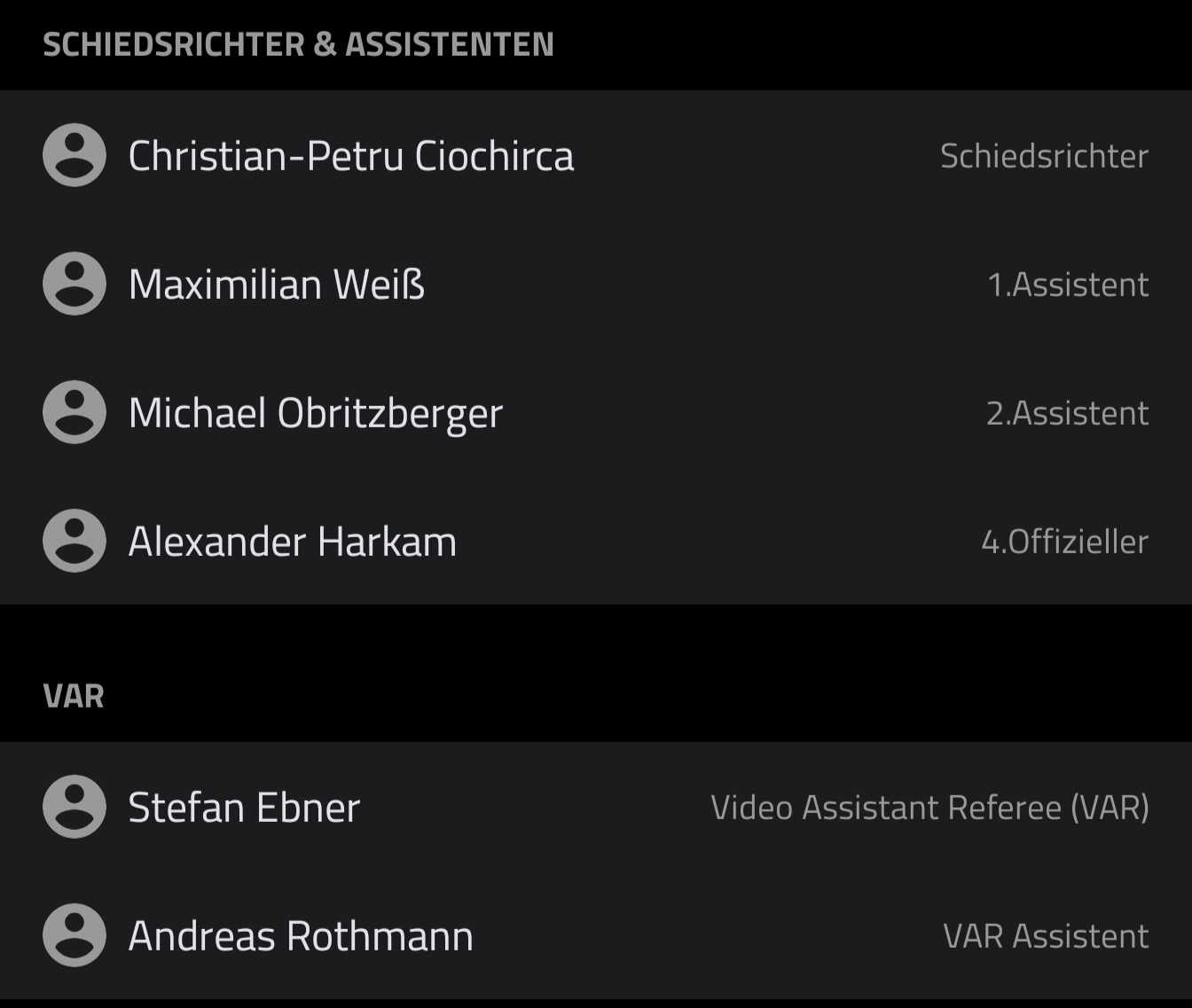This screenshot has width=1192, height=1008.
Task: Click the VAR section header
Action: tap(74, 696)
